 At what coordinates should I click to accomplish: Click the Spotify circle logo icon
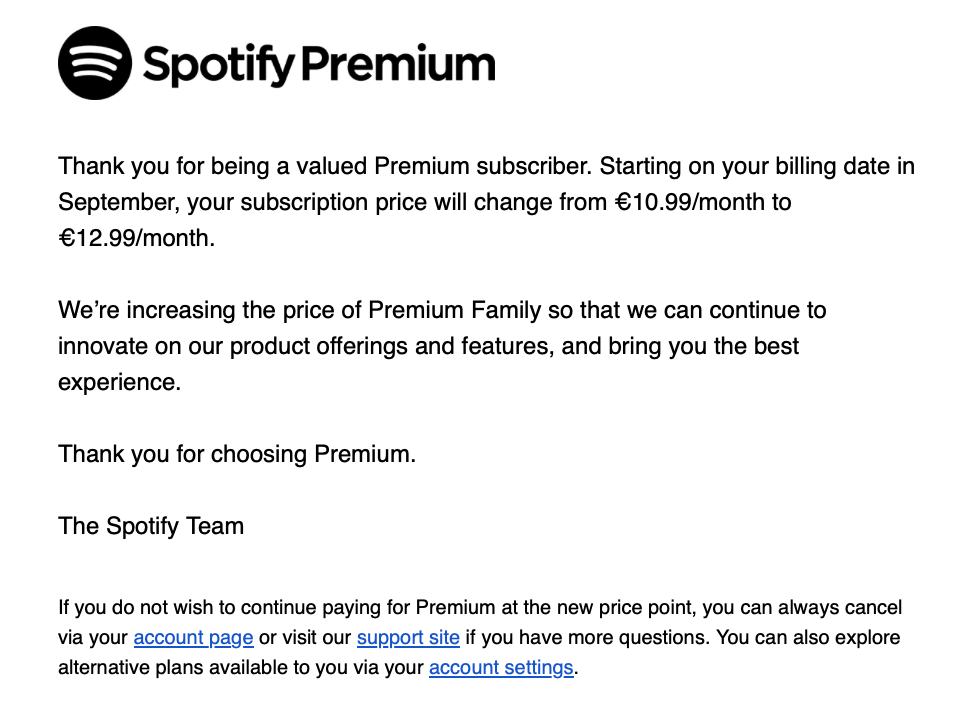(x=95, y=63)
